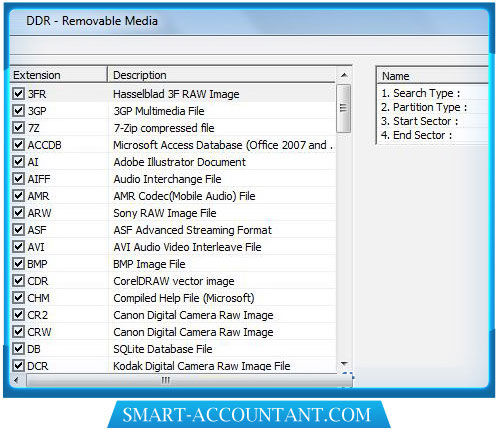The height and width of the screenshot is (430, 500).
Task: Sort by the Description column header
Action: (x=222, y=75)
